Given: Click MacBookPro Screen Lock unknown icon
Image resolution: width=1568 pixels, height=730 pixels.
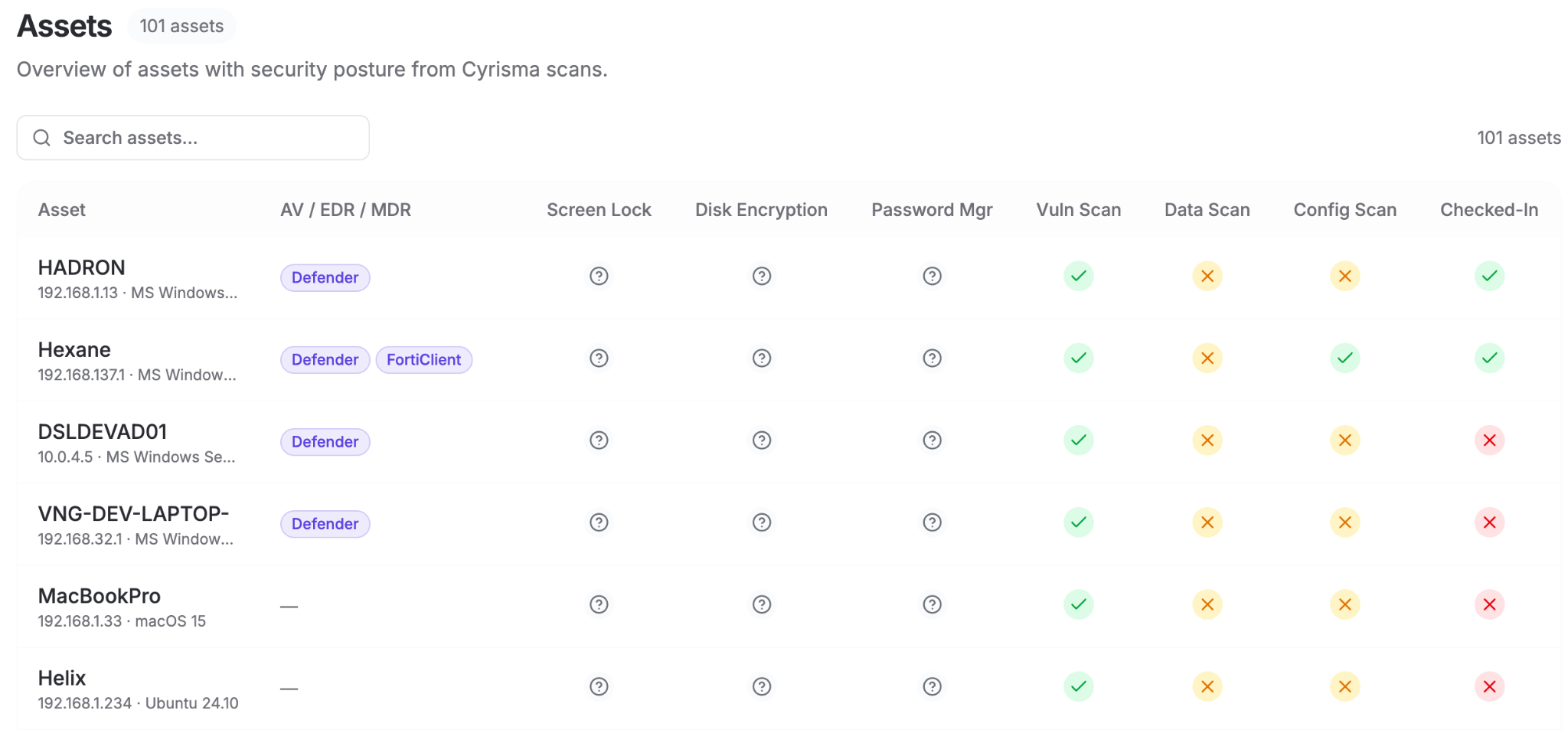Looking at the screenshot, I should point(599,604).
